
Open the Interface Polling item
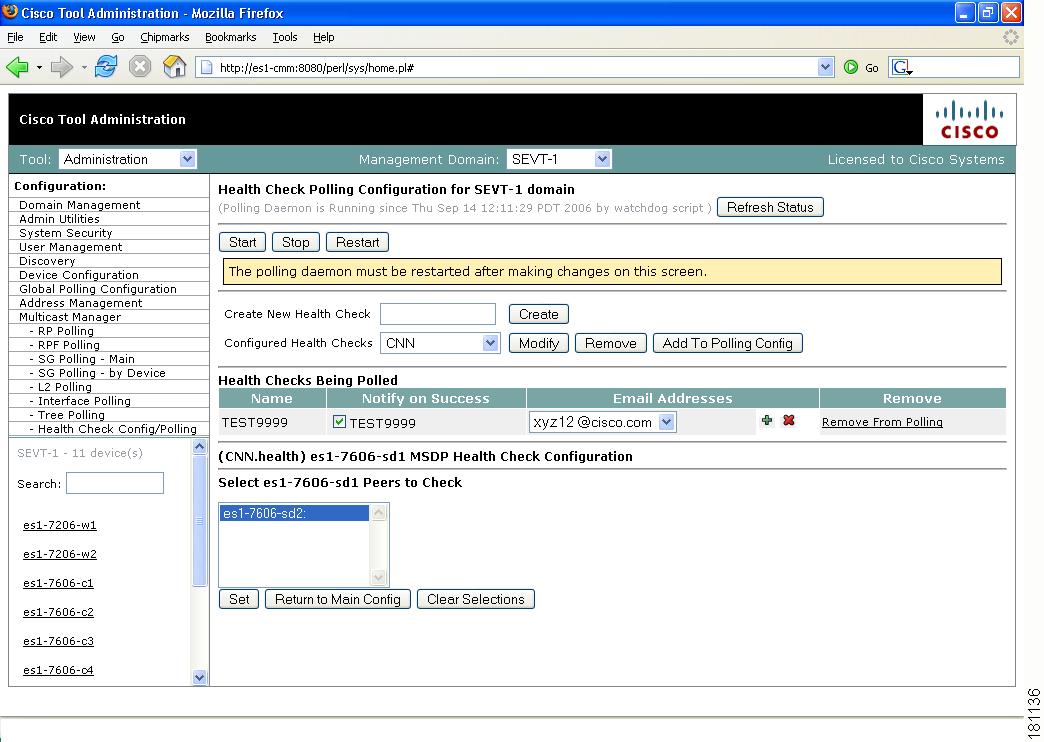pos(84,401)
